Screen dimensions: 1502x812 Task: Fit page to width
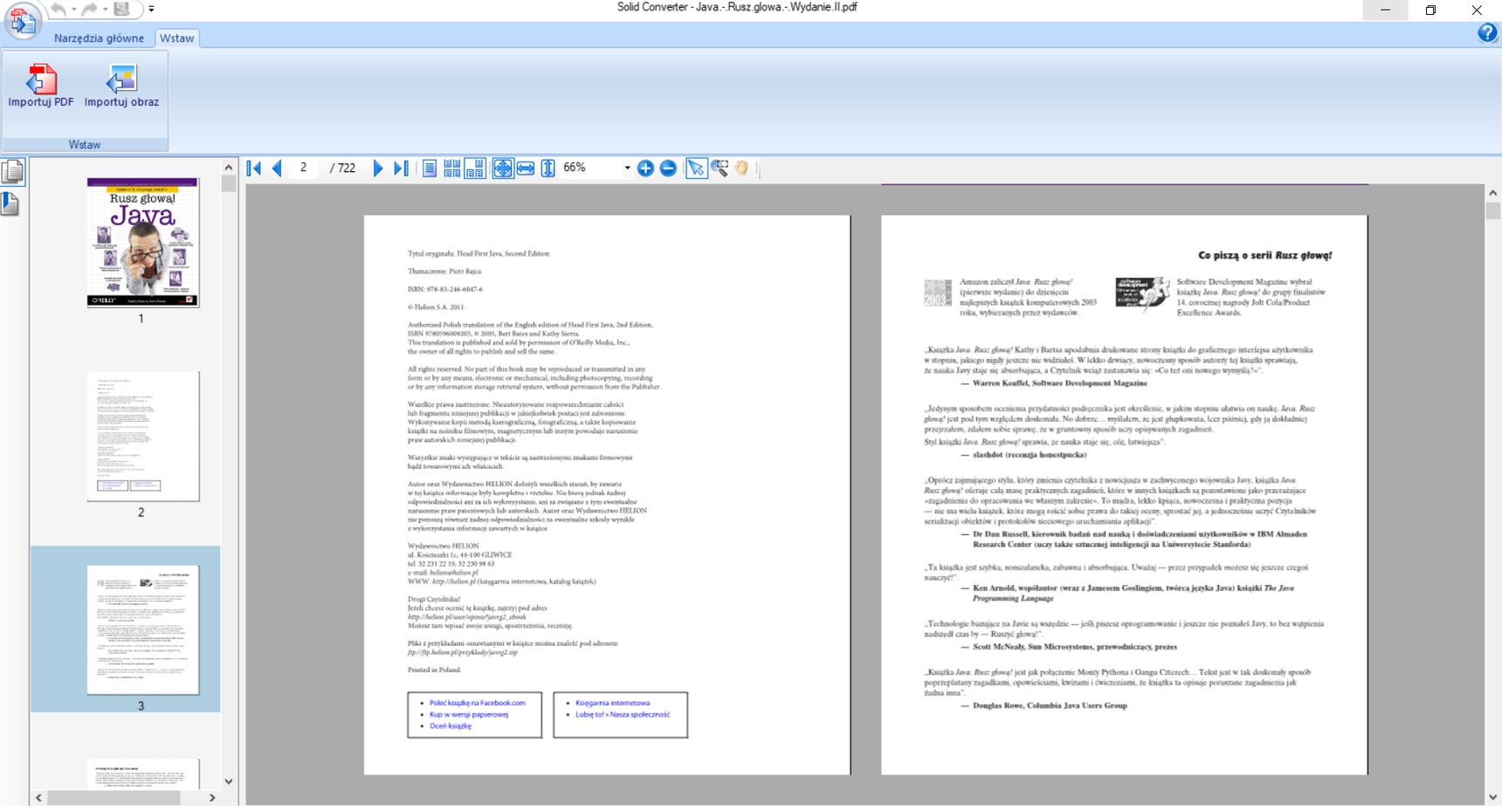pyautogui.click(x=526, y=169)
